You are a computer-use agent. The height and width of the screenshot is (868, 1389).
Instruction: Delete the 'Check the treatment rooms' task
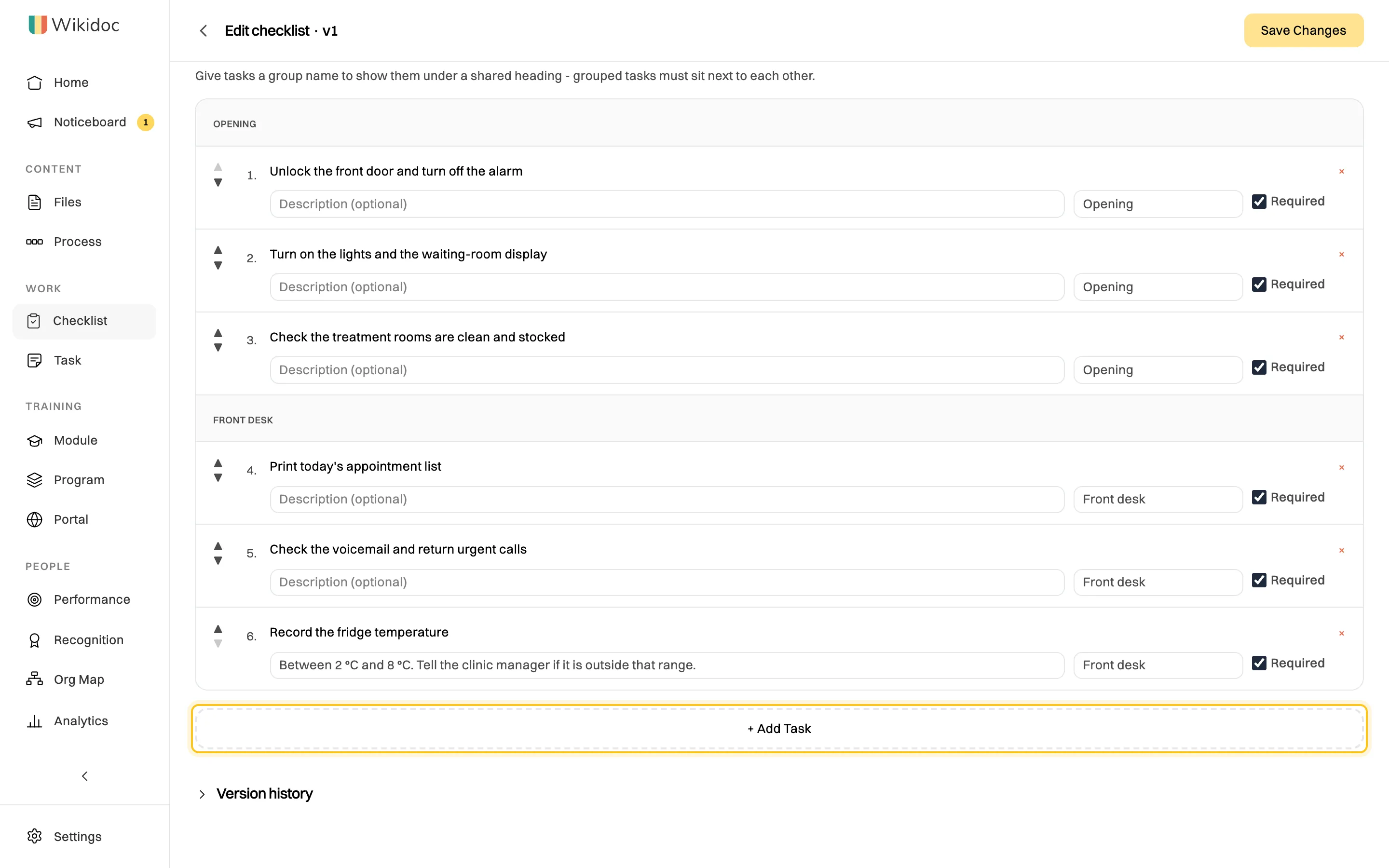tap(1341, 338)
